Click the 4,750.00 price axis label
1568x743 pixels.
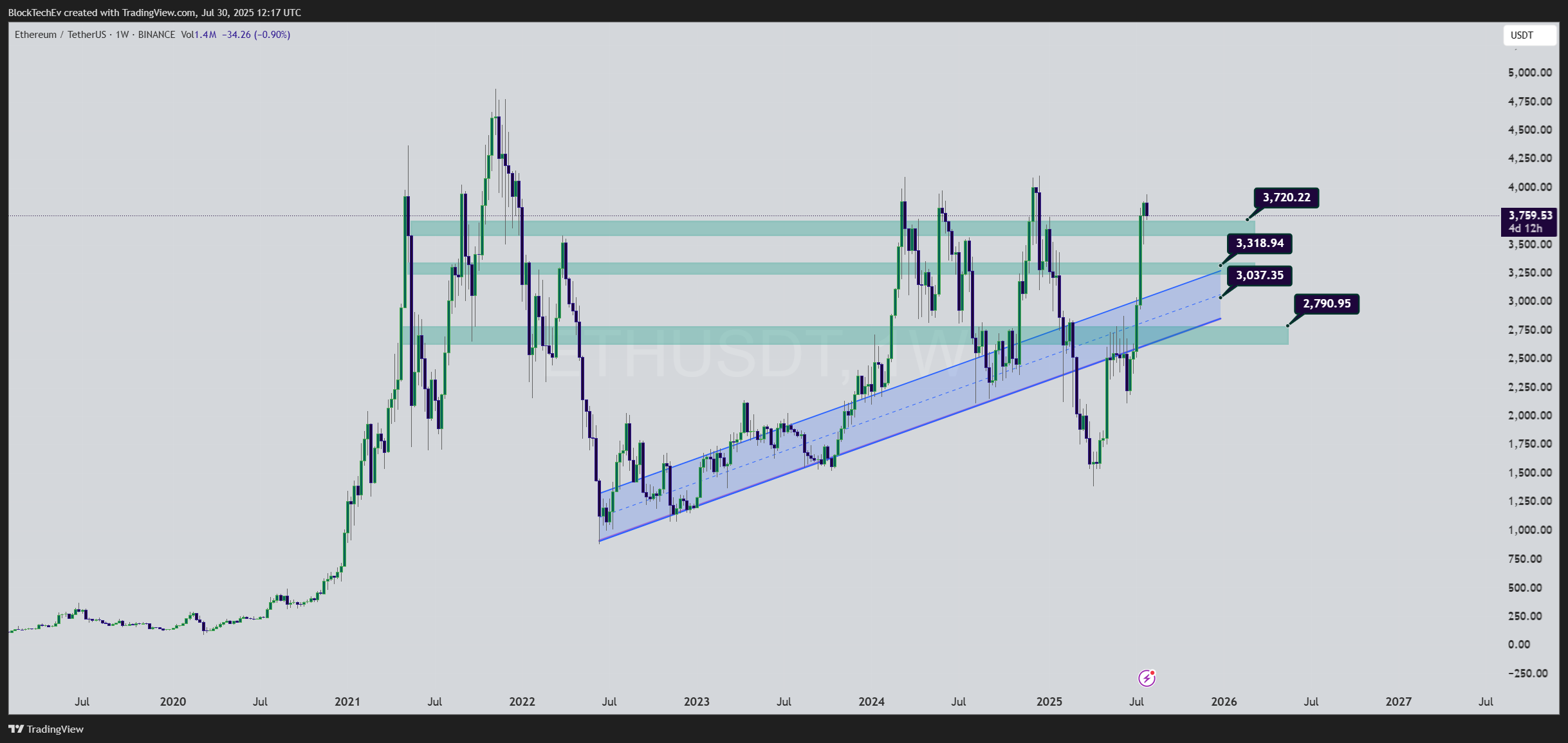1529,102
